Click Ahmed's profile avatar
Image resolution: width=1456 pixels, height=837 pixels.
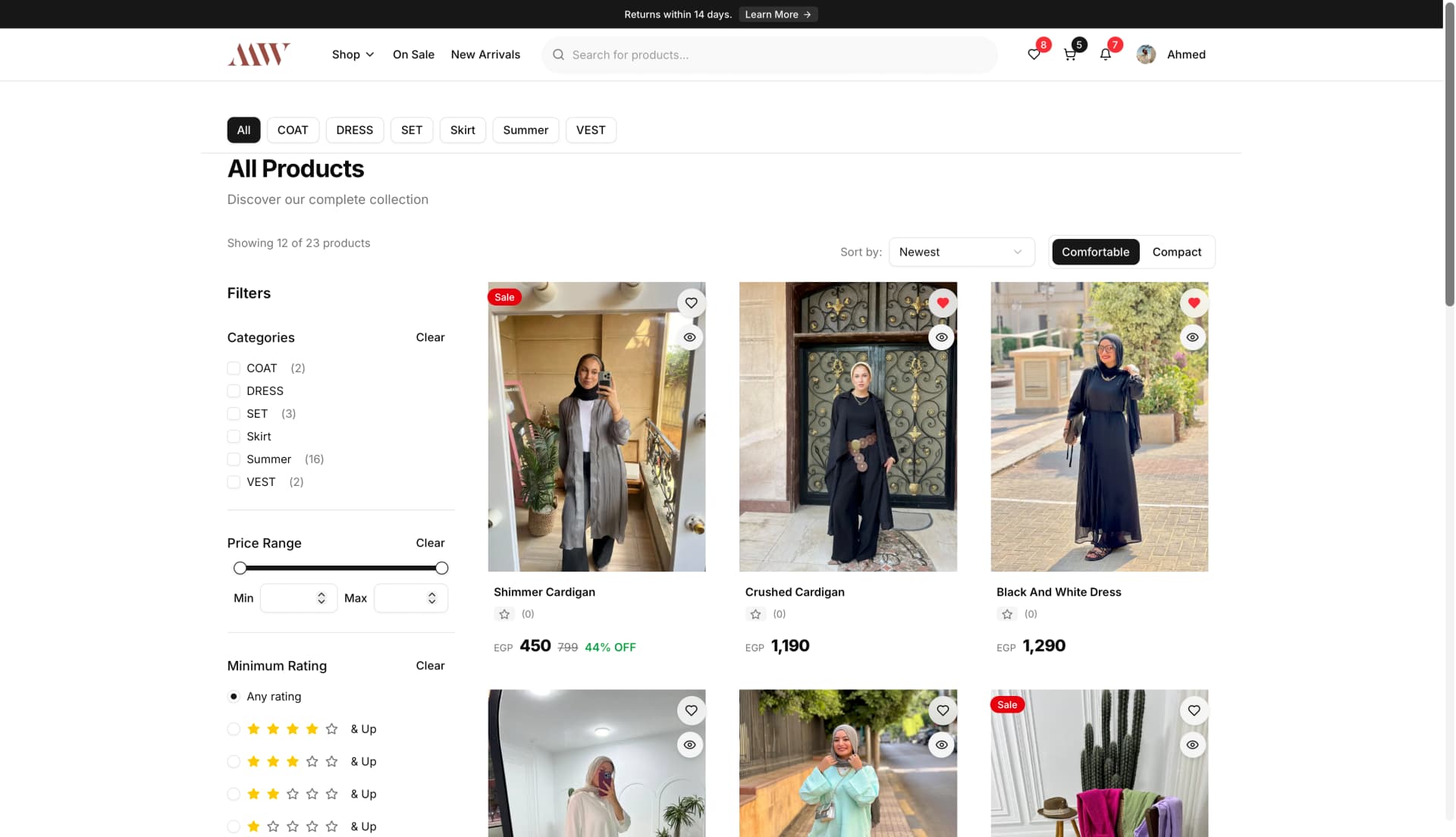[x=1146, y=55]
